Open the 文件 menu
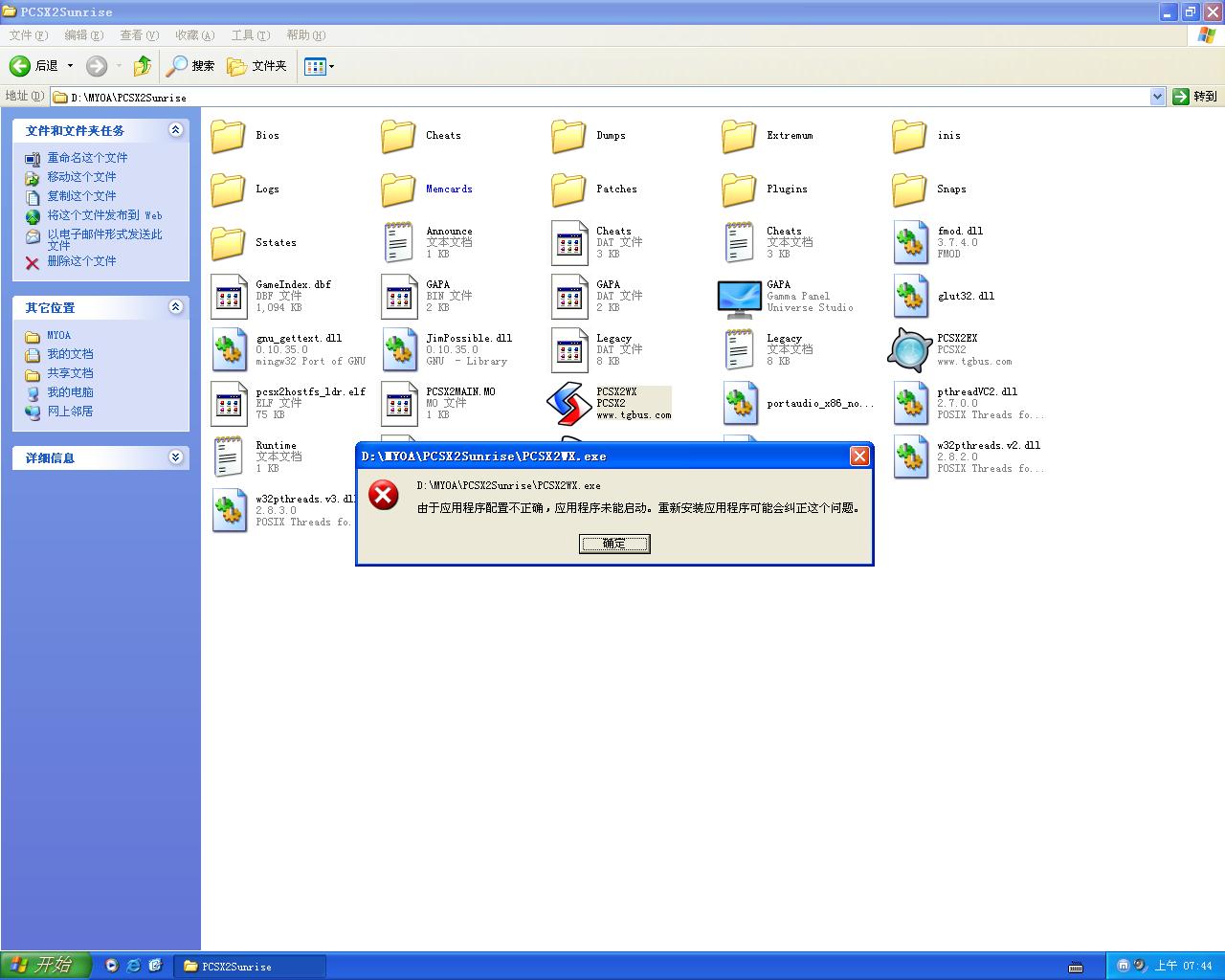The height and width of the screenshot is (980, 1225). pyautogui.click(x=29, y=35)
